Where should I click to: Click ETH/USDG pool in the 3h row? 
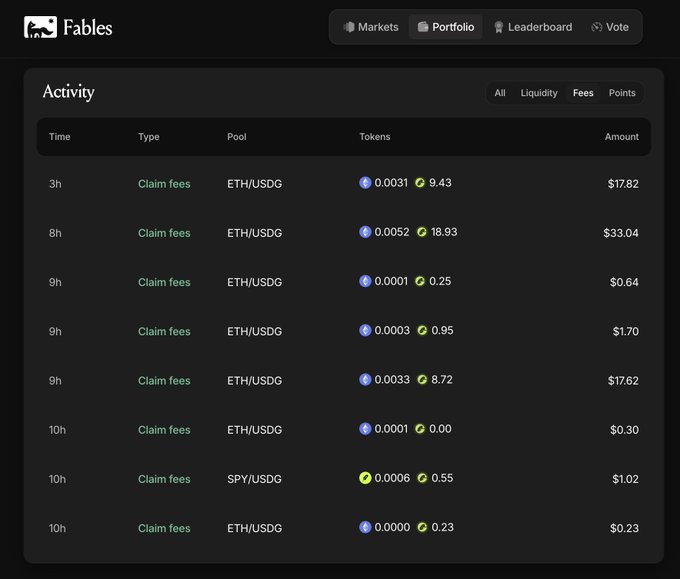pos(254,184)
